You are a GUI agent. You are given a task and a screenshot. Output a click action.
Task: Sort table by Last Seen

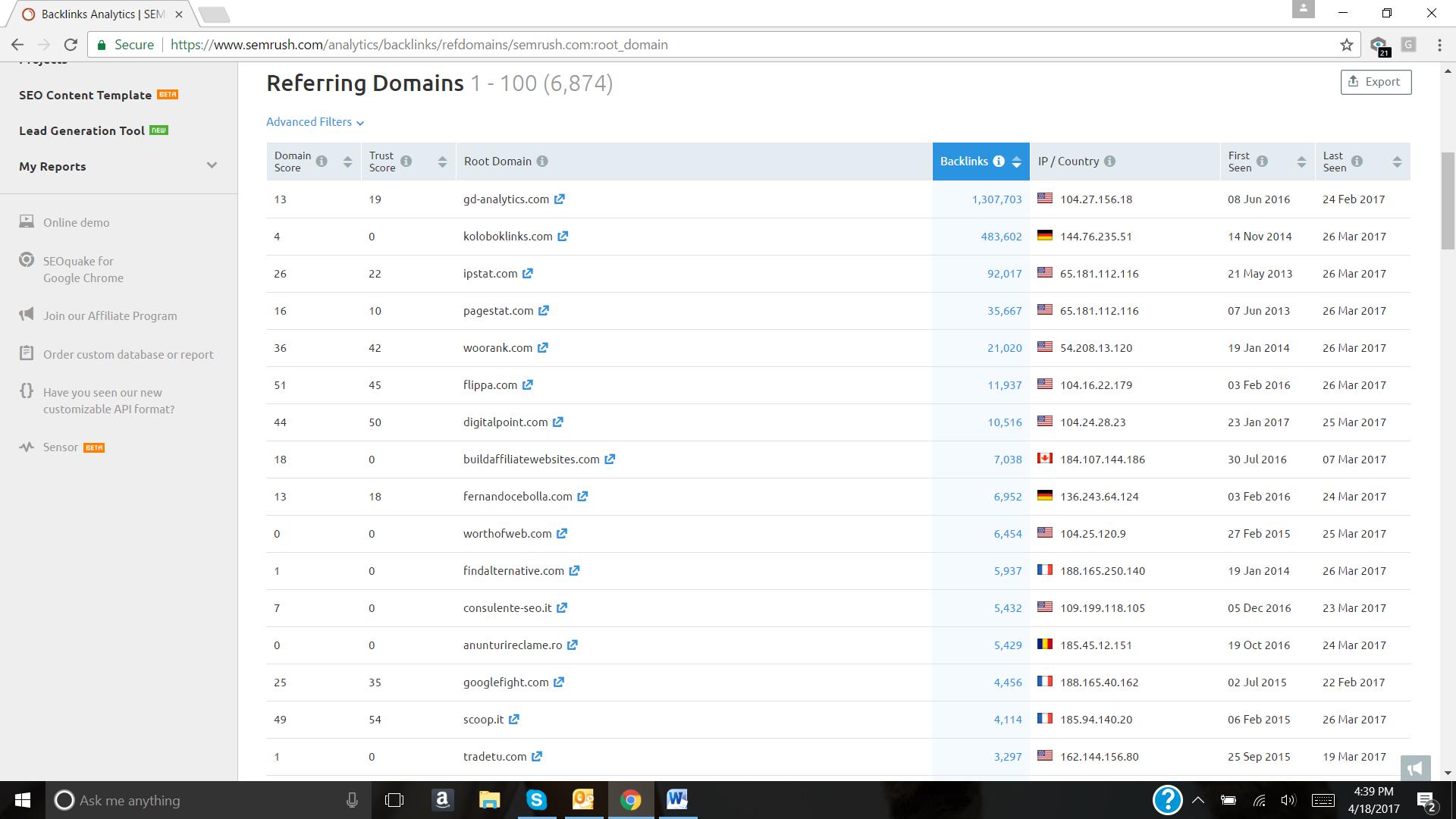[1397, 162]
